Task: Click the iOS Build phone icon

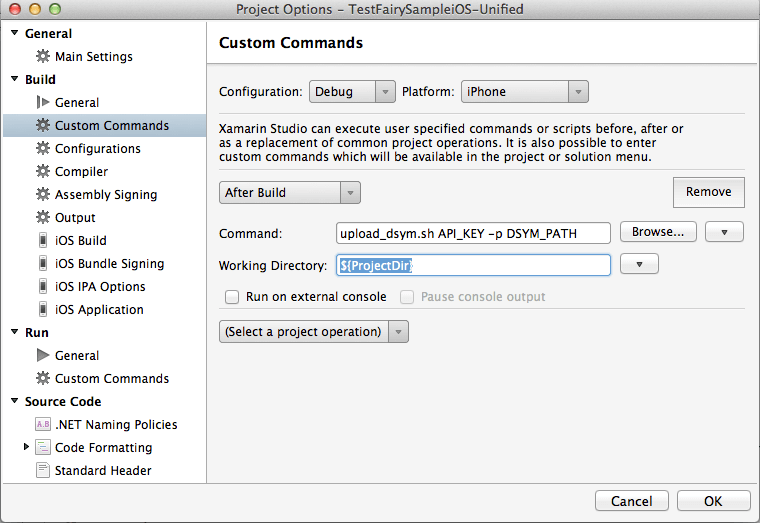Action: coord(43,241)
